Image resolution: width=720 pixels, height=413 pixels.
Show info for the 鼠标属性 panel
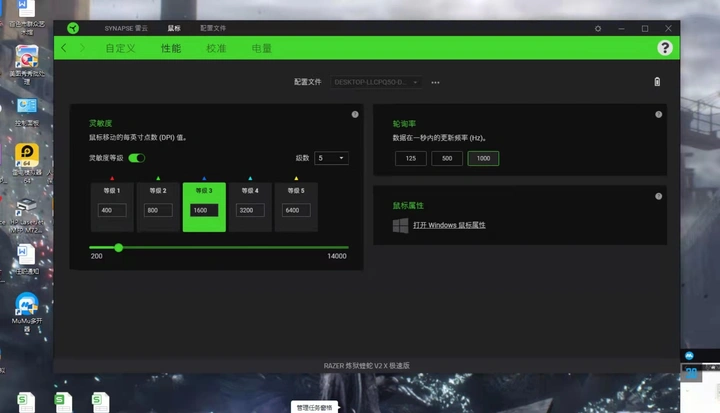click(658, 196)
